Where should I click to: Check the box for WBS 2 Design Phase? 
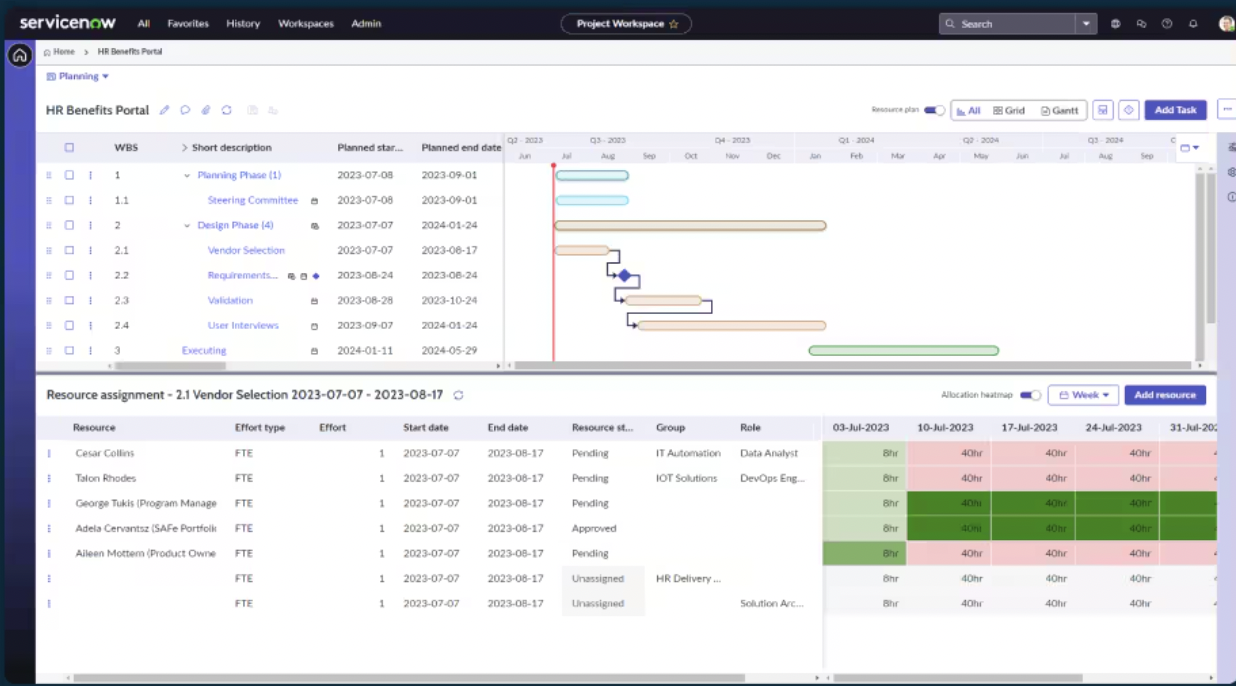tap(69, 225)
